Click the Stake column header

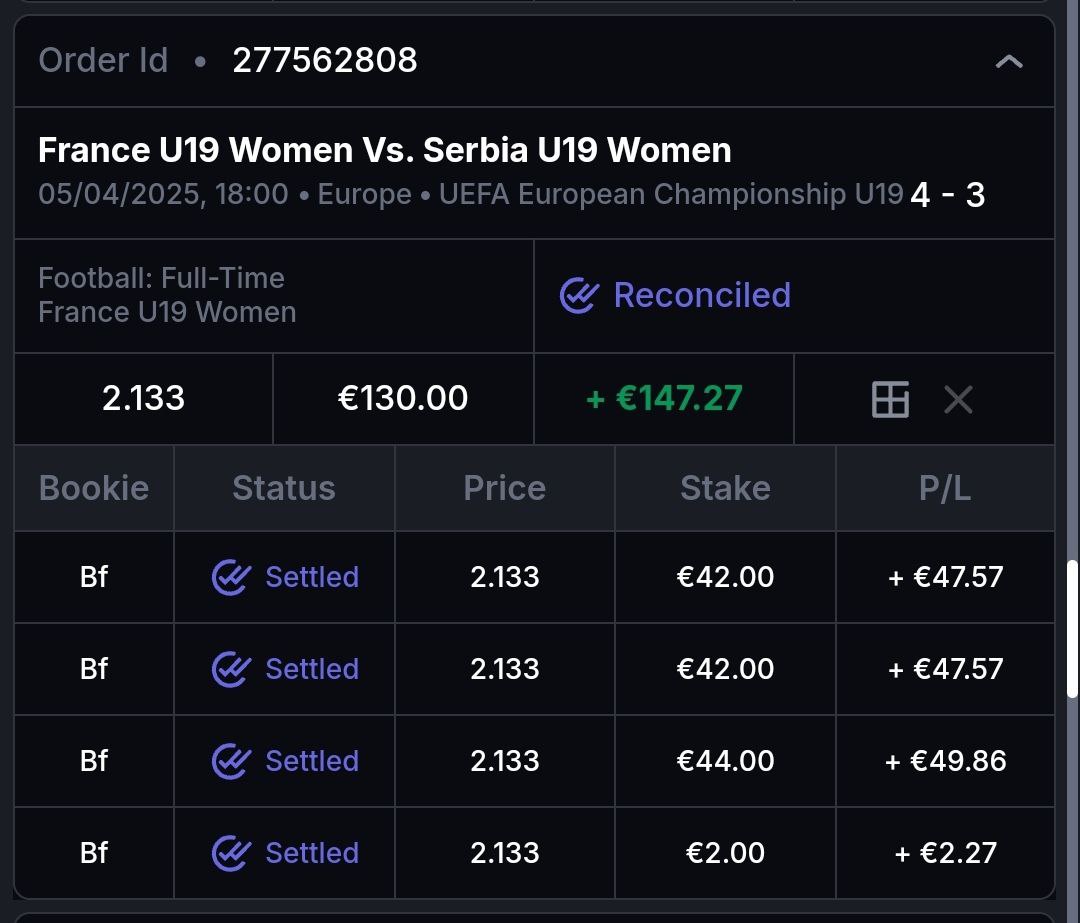[x=725, y=488]
